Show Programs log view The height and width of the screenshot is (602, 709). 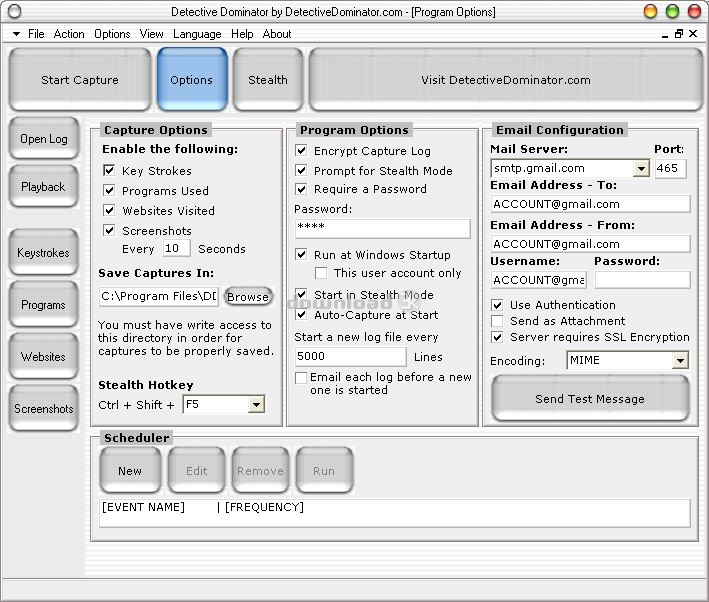coord(43,304)
